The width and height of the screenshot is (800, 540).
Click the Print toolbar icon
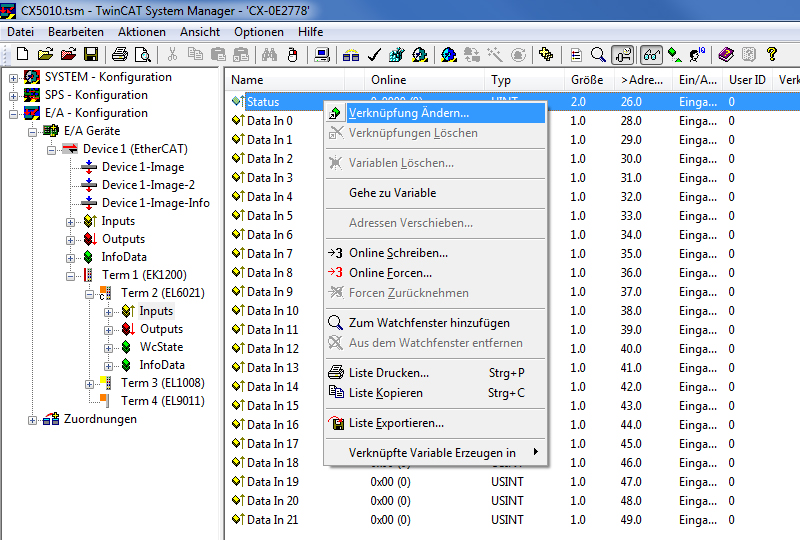pos(120,54)
